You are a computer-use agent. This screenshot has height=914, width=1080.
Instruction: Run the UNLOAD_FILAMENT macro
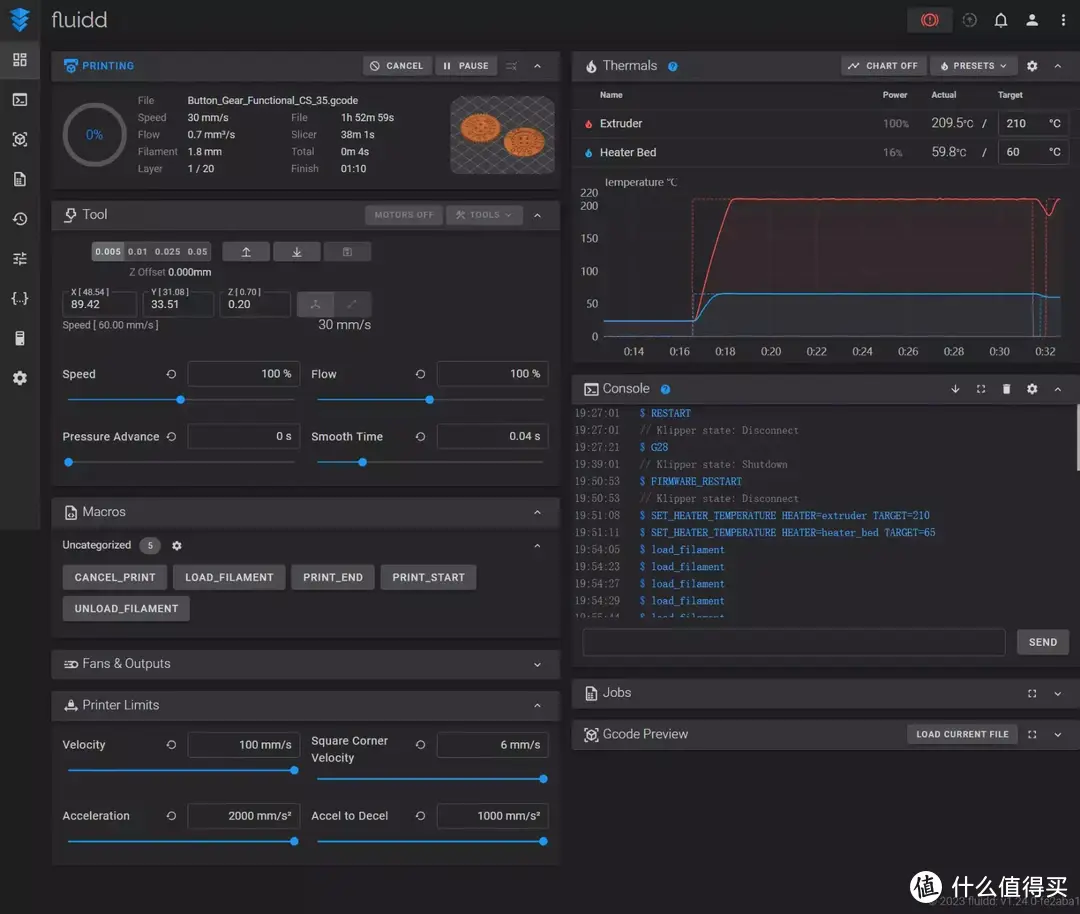pyautogui.click(x=126, y=609)
